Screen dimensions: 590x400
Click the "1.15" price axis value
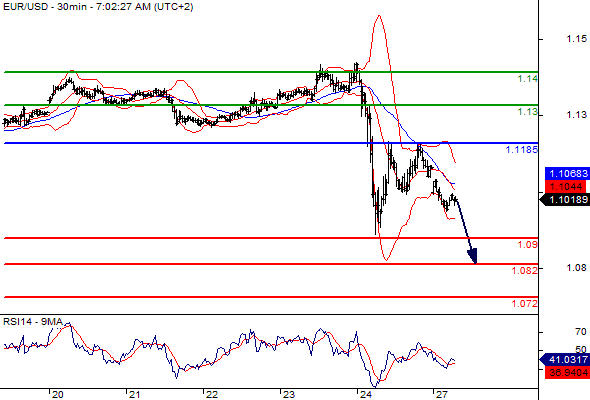tap(576, 39)
